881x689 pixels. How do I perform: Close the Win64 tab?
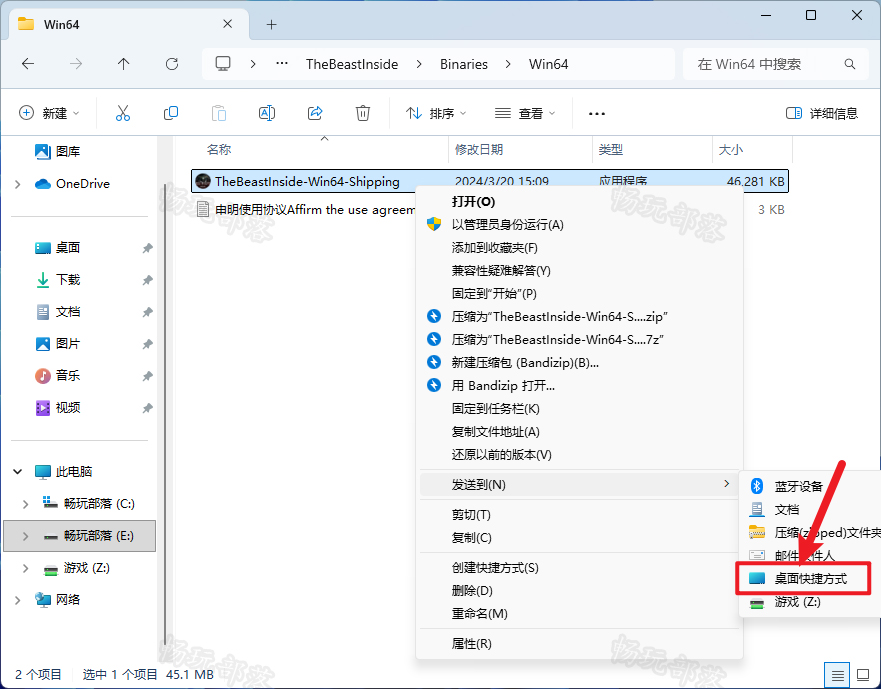pos(228,24)
